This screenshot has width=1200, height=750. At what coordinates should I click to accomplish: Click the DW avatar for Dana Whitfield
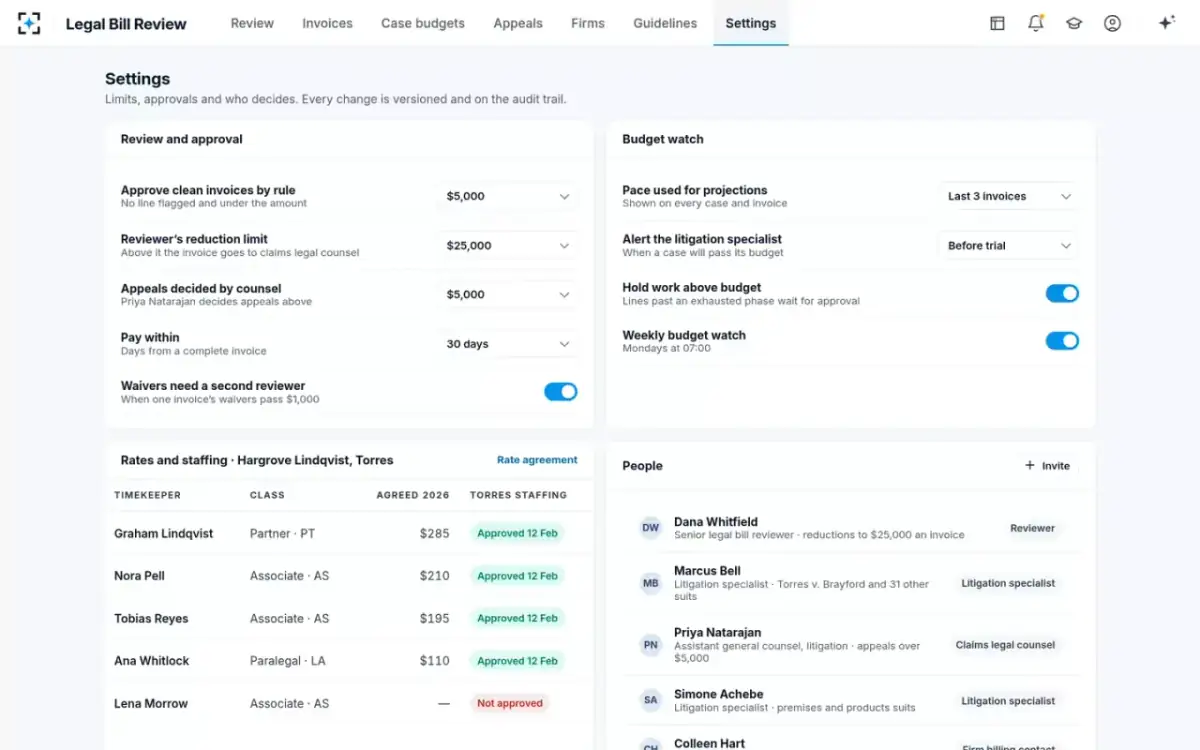pyautogui.click(x=651, y=528)
